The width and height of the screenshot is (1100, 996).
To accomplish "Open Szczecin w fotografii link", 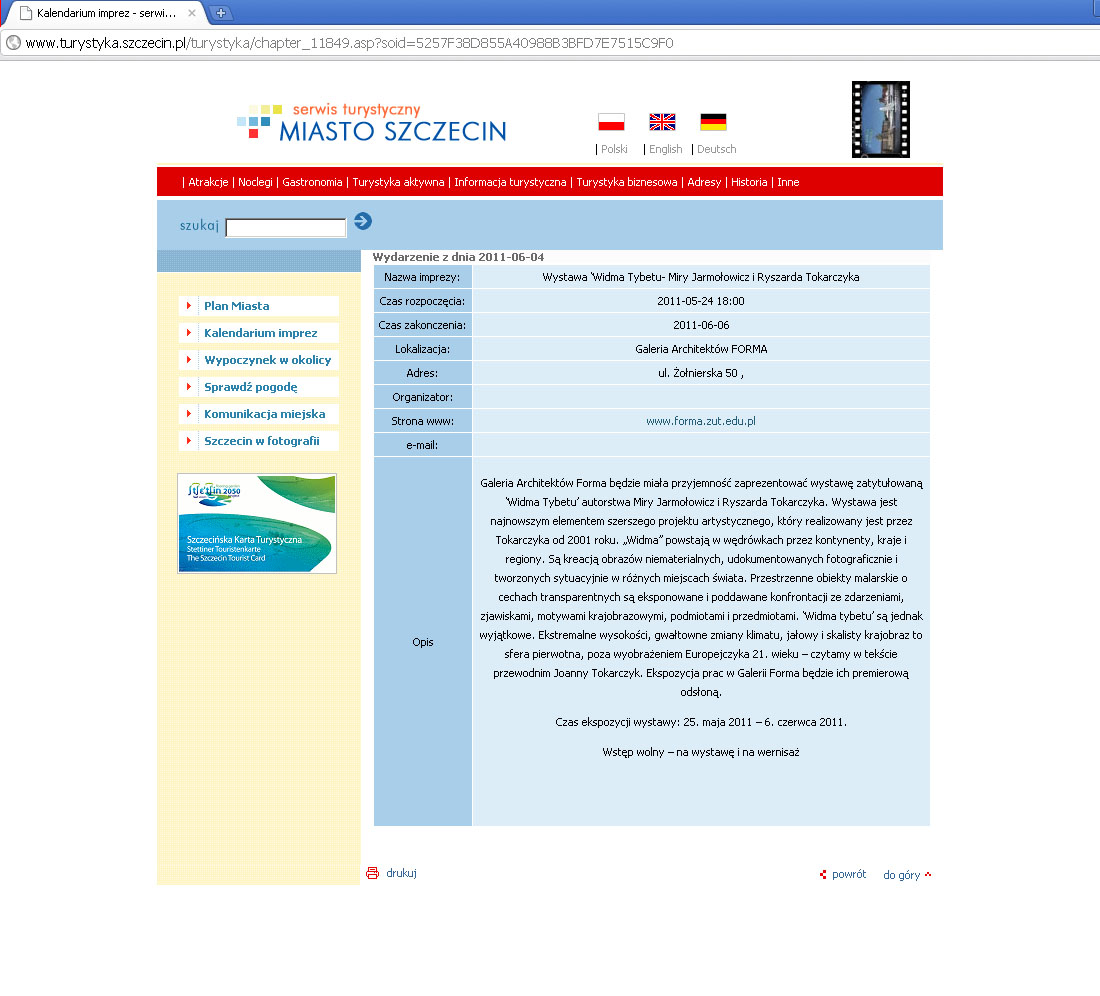I will 262,440.
